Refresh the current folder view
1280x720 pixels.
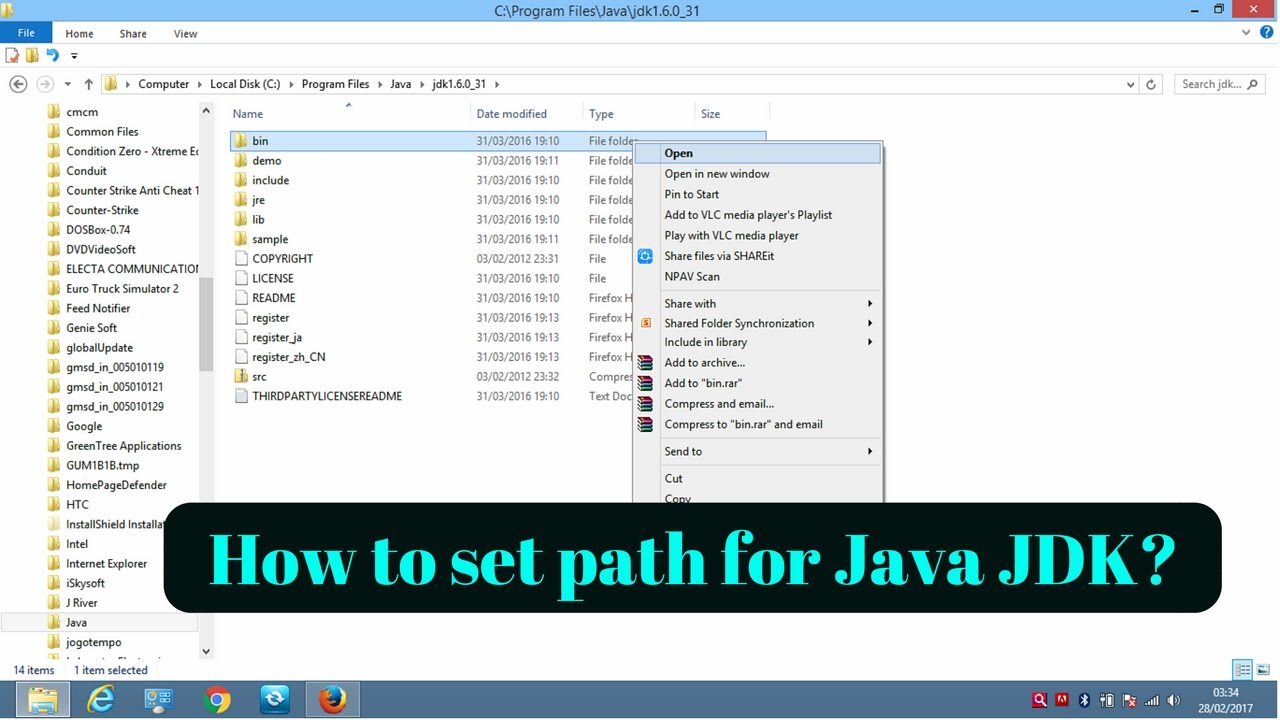[x=1151, y=84]
